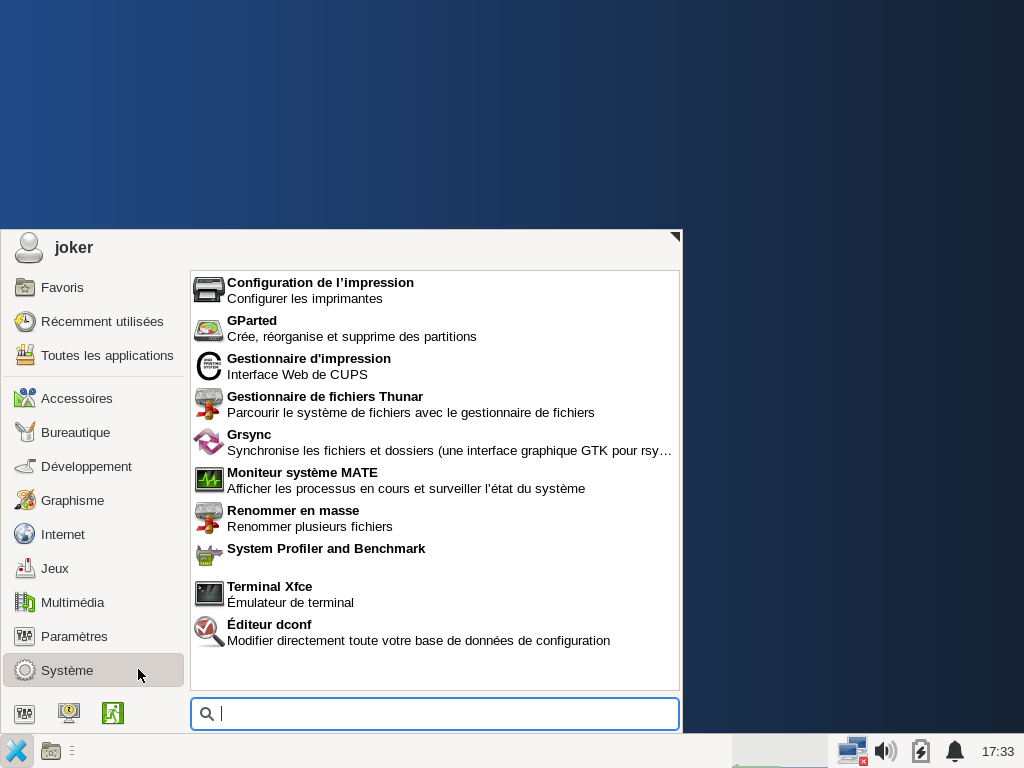Open the Moniteur système MATE icon
Screen dimensions: 1024x768
pyautogui.click(x=208, y=480)
